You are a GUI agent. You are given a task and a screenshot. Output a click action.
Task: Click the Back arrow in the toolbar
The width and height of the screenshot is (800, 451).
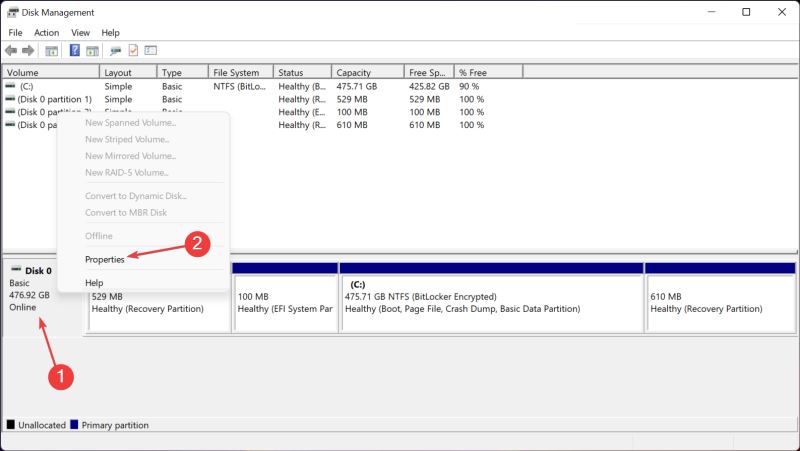pos(11,50)
